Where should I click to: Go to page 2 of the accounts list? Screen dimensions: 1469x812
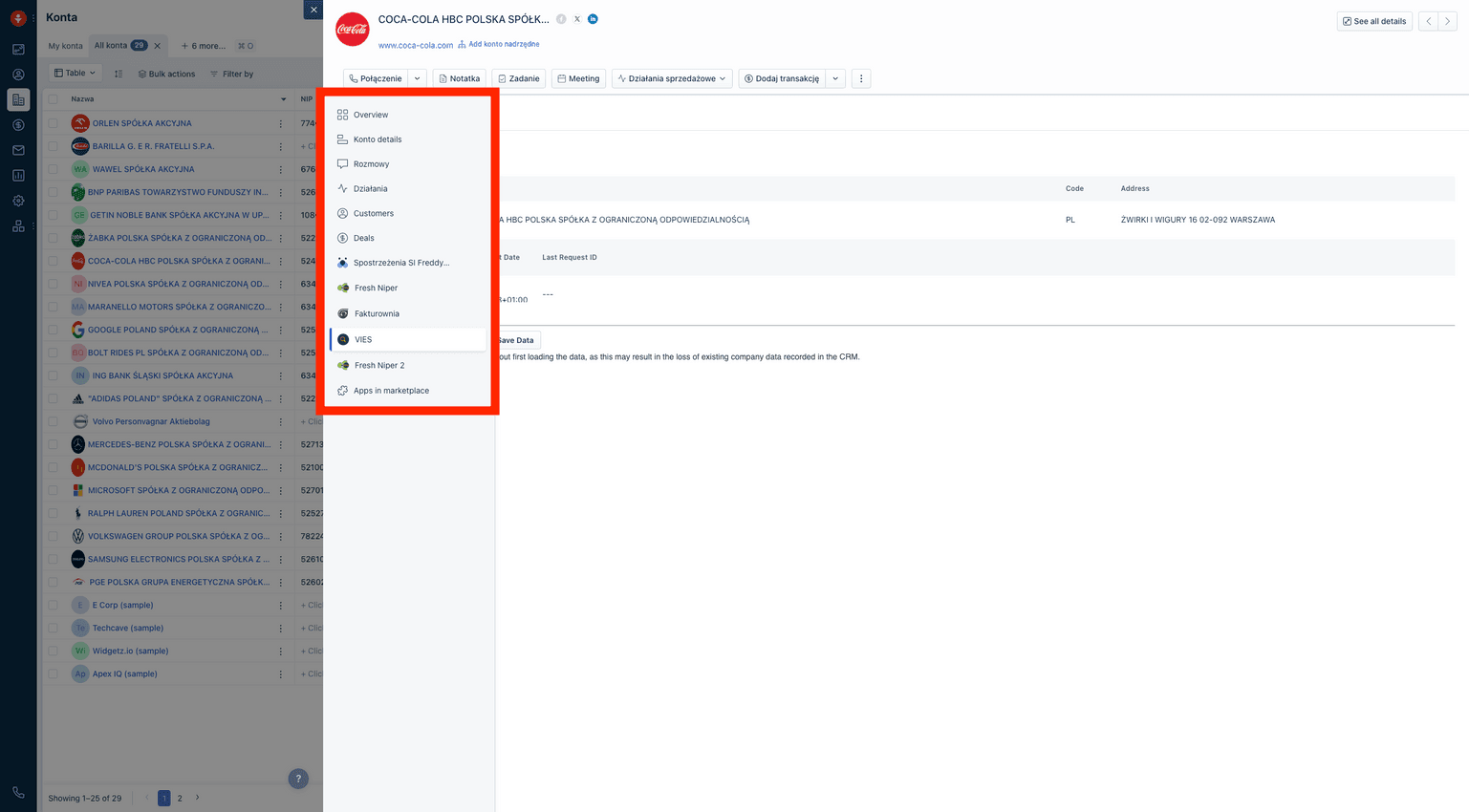click(x=180, y=798)
